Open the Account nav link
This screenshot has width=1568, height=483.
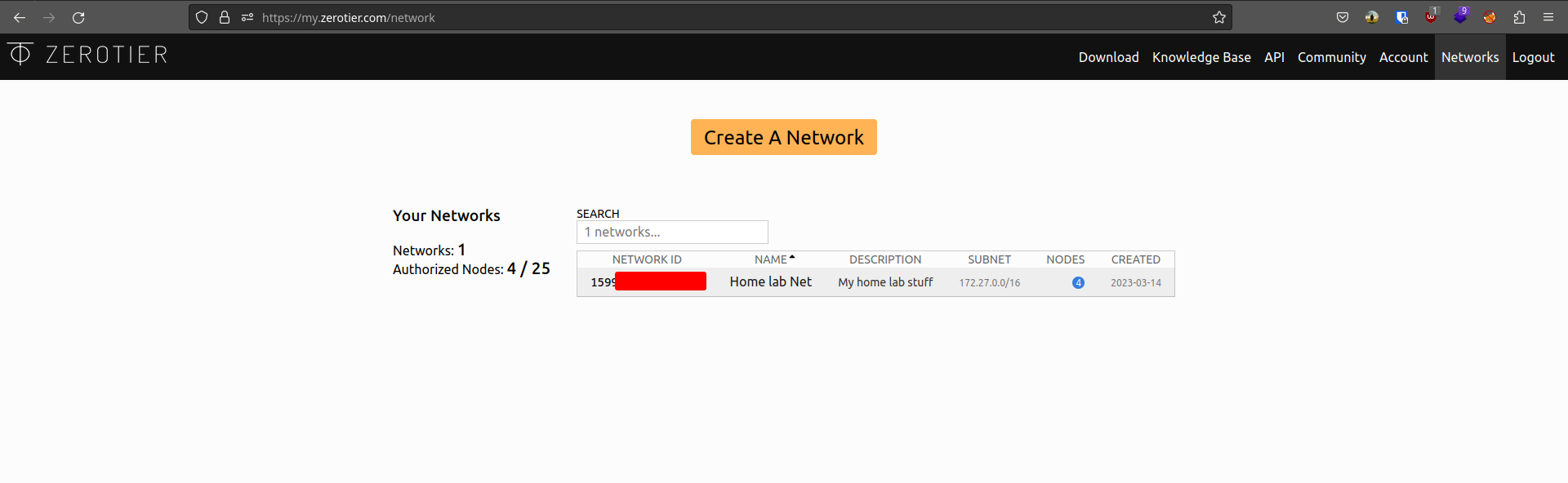tap(1403, 57)
